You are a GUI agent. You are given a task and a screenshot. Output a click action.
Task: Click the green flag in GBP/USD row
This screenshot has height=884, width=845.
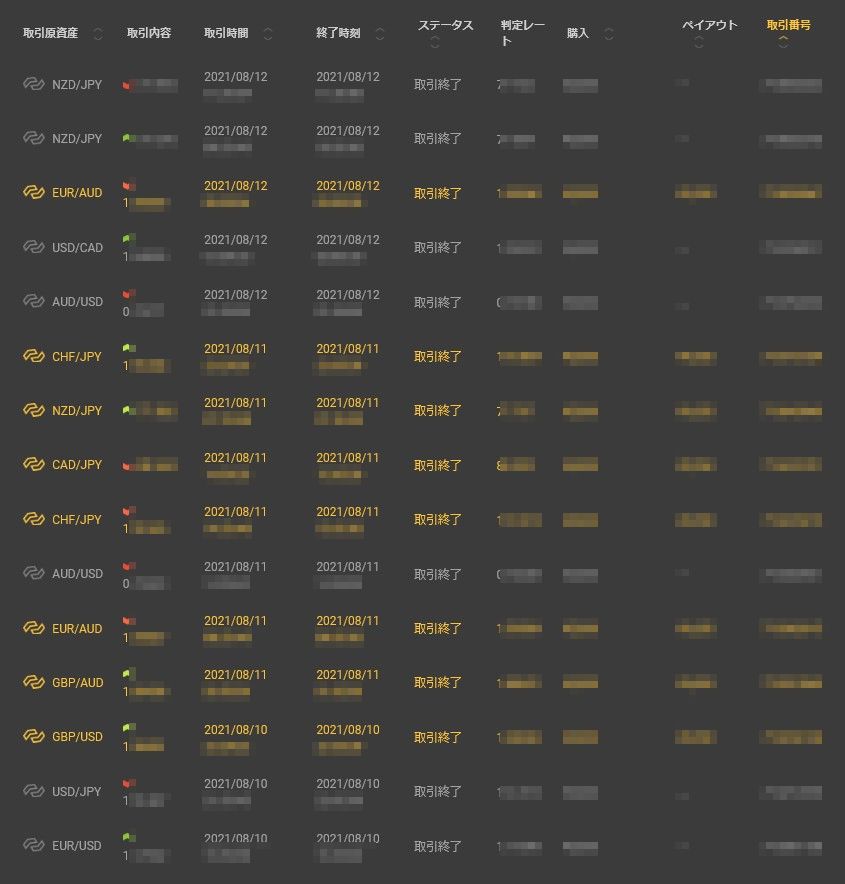(x=128, y=728)
